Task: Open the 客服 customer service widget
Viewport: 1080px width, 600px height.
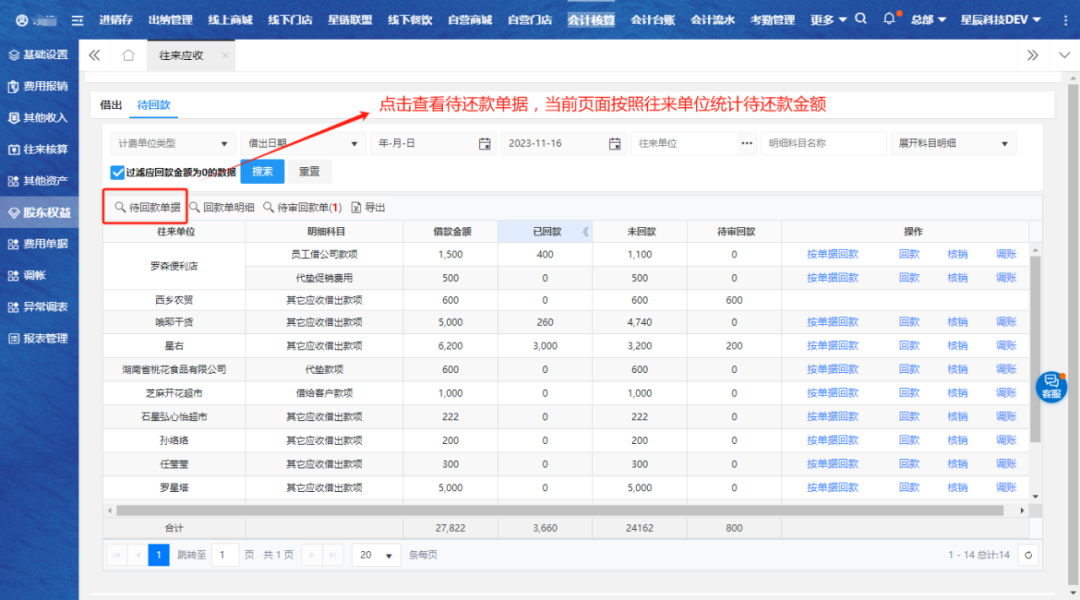Action: tap(1051, 386)
